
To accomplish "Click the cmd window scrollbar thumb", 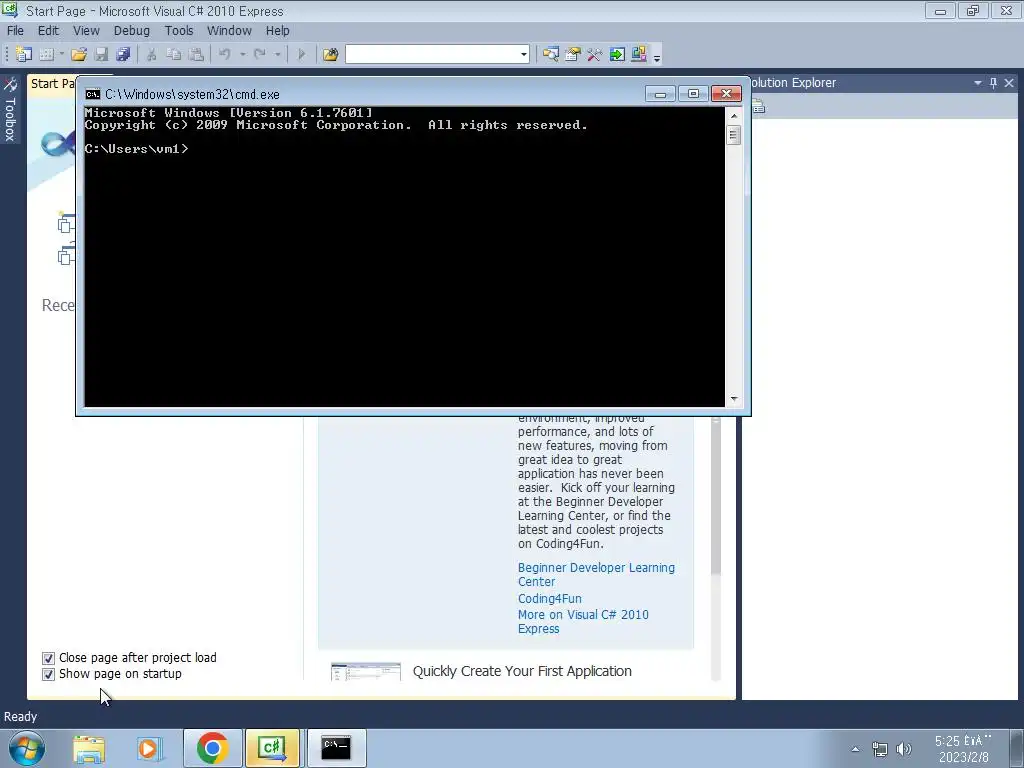I will (x=734, y=135).
